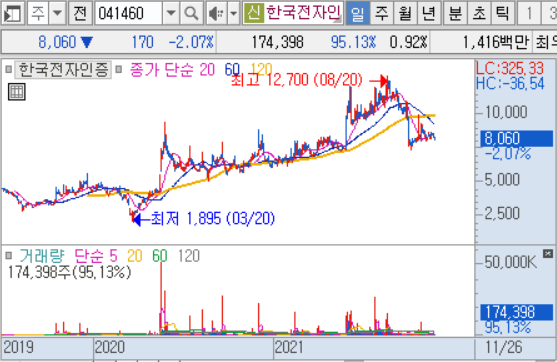Switch to second 초 chart period

[x=479, y=13]
